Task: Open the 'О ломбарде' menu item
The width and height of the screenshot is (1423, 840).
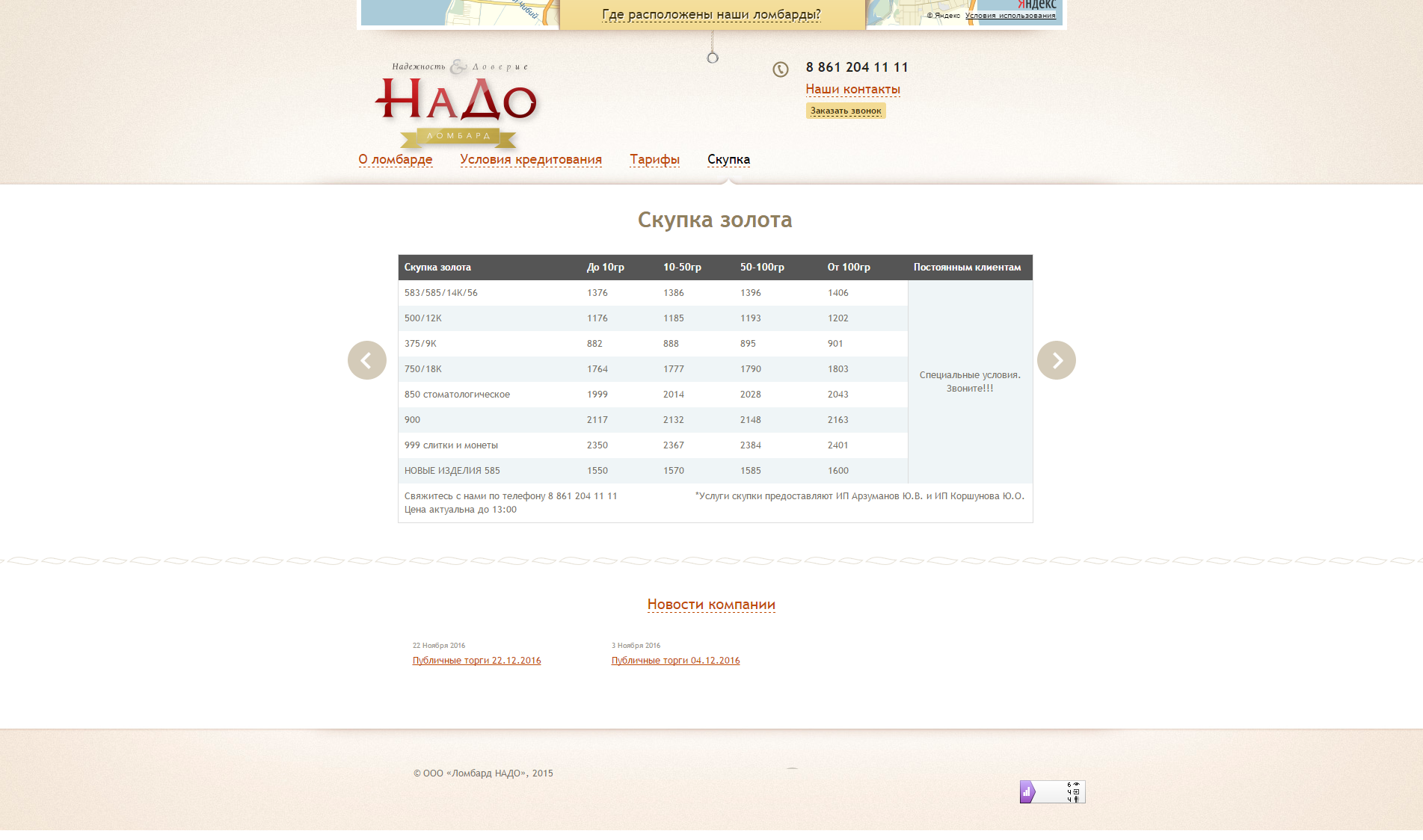Action: coord(396,159)
